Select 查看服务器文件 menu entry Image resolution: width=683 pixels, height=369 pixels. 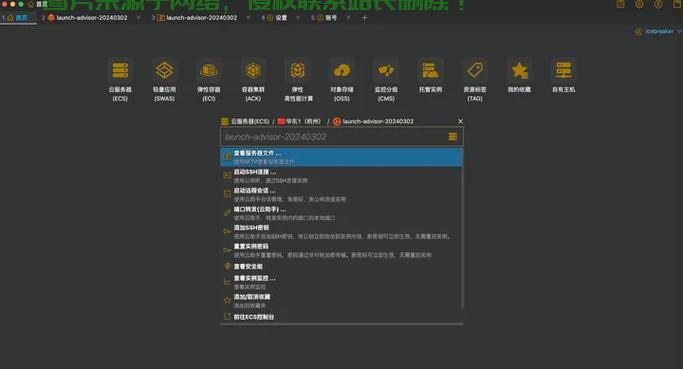(x=342, y=157)
